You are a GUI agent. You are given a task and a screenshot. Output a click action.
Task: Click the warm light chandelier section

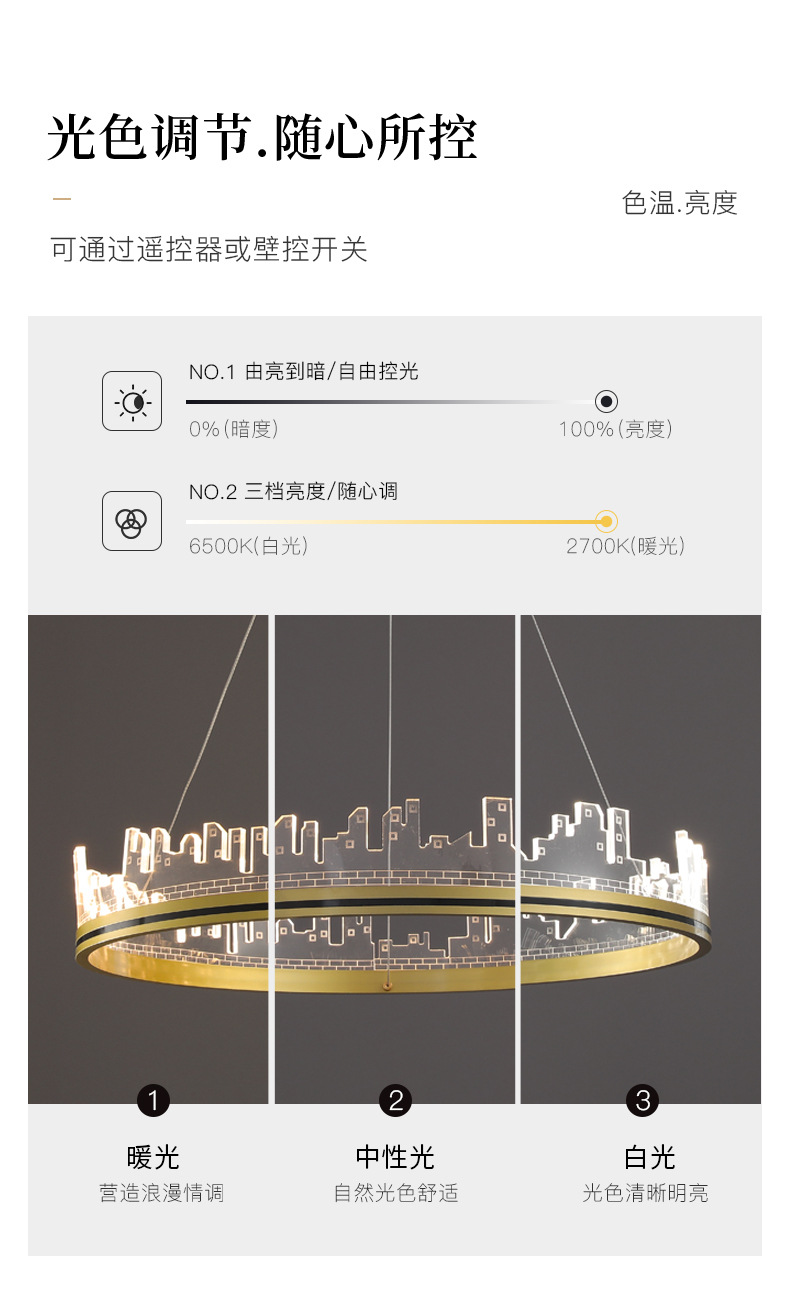tap(149, 859)
